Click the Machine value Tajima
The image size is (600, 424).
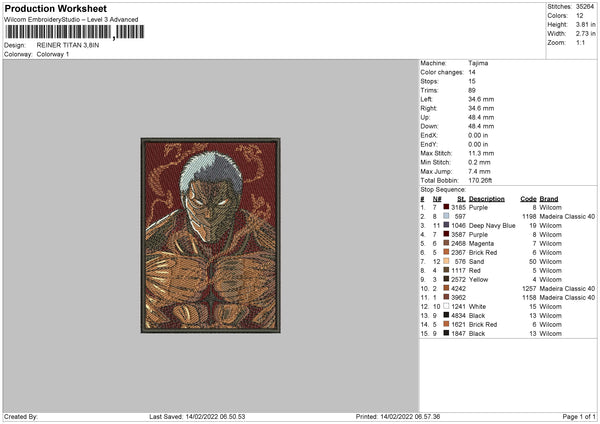[478, 63]
